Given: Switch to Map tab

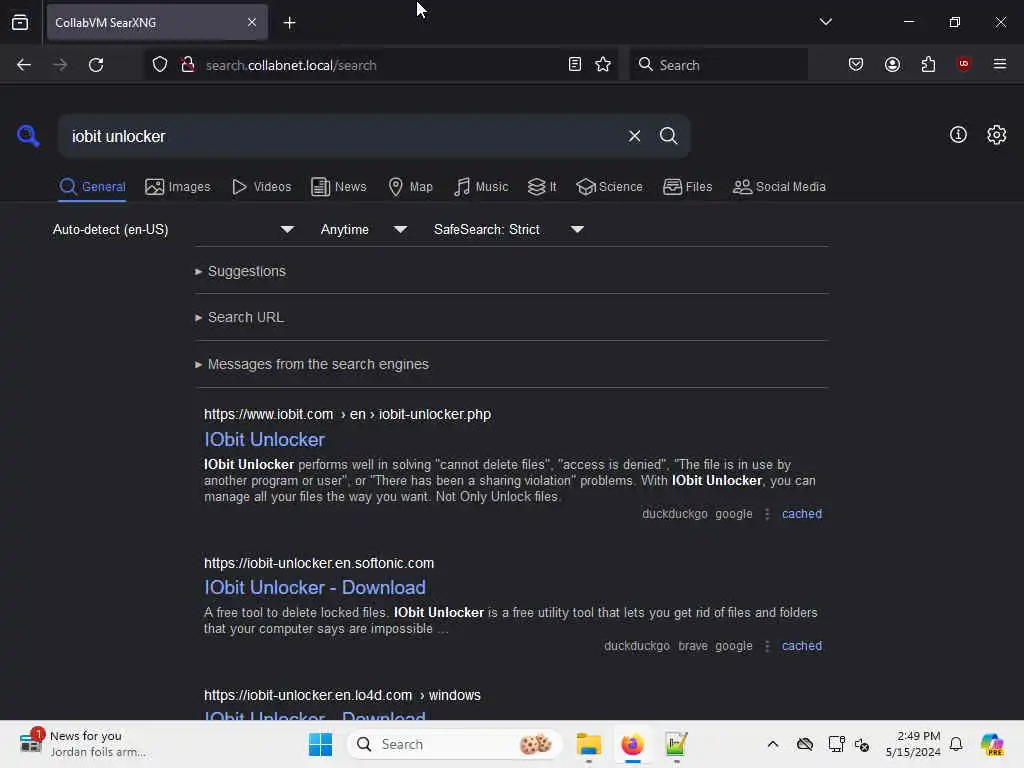Looking at the screenshot, I should pyautogui.click(x=411, y=187).
